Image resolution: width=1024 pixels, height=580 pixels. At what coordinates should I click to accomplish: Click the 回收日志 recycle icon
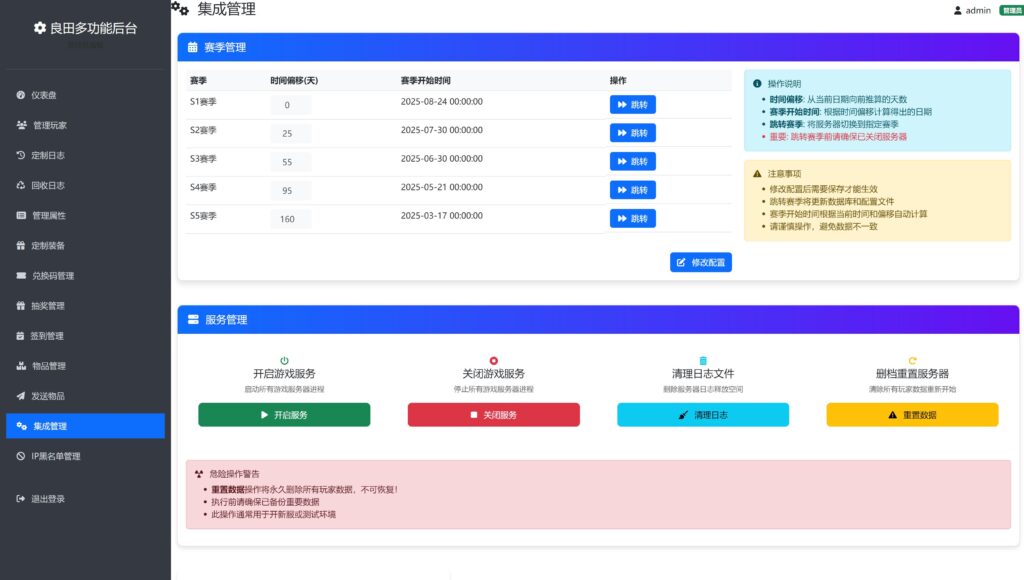coord(21,185)
